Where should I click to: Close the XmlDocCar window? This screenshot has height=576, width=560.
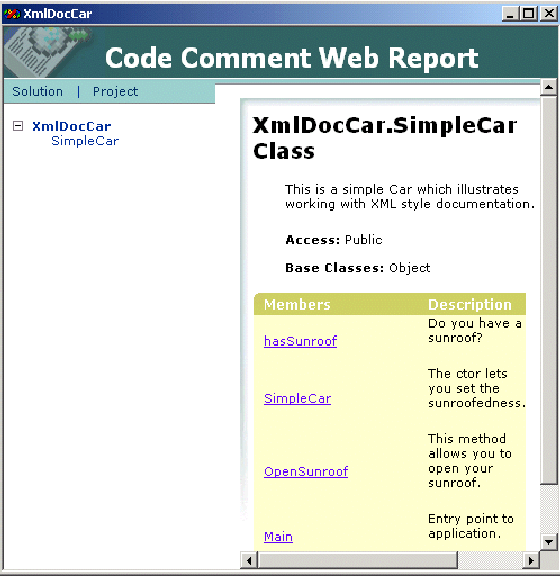pyautogui.click(x=549, y=14)
